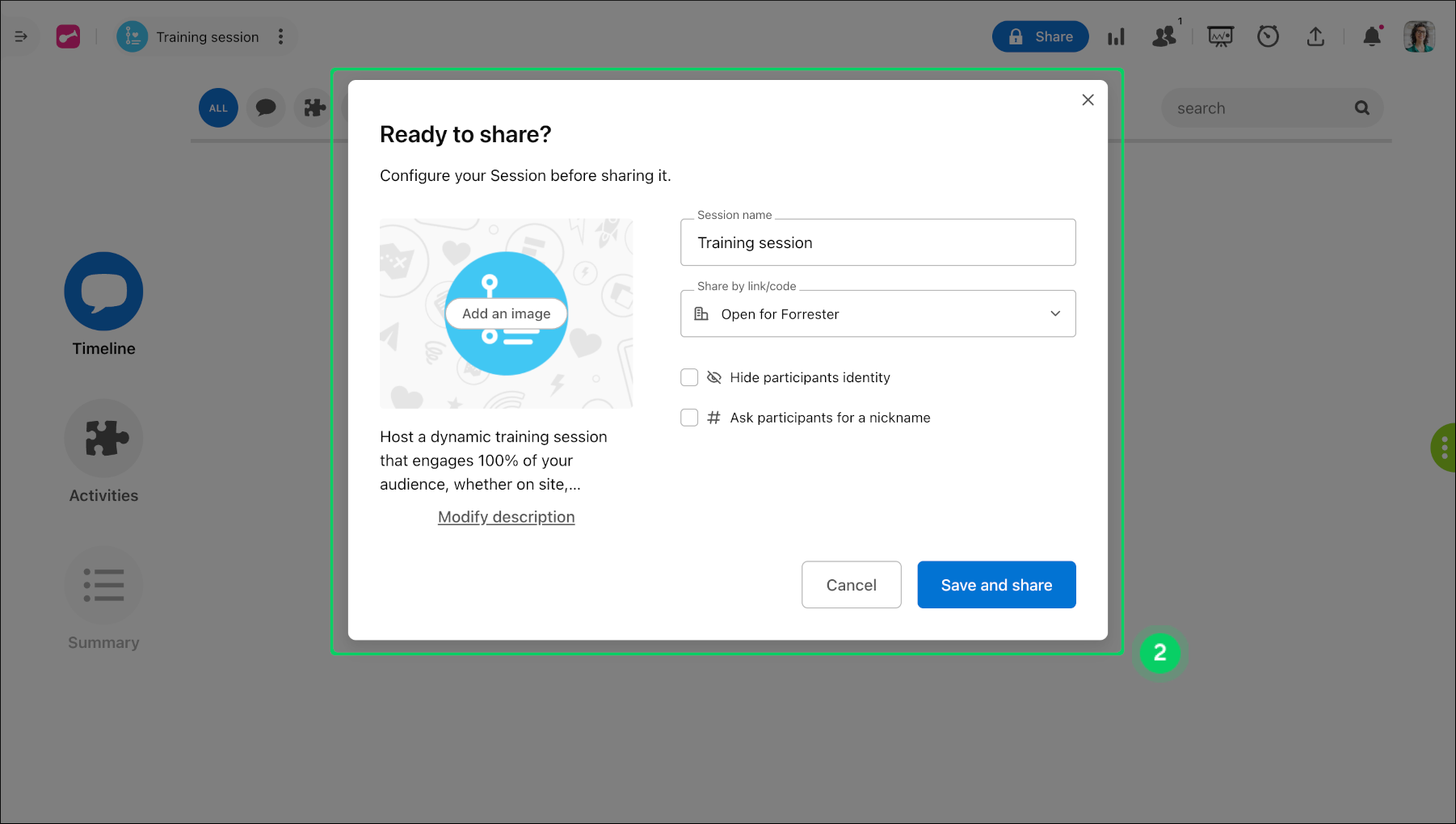Expand the sidebar menu arrow icon
1456x824 pixels.
pyautogui.click(x=21, y=36)
